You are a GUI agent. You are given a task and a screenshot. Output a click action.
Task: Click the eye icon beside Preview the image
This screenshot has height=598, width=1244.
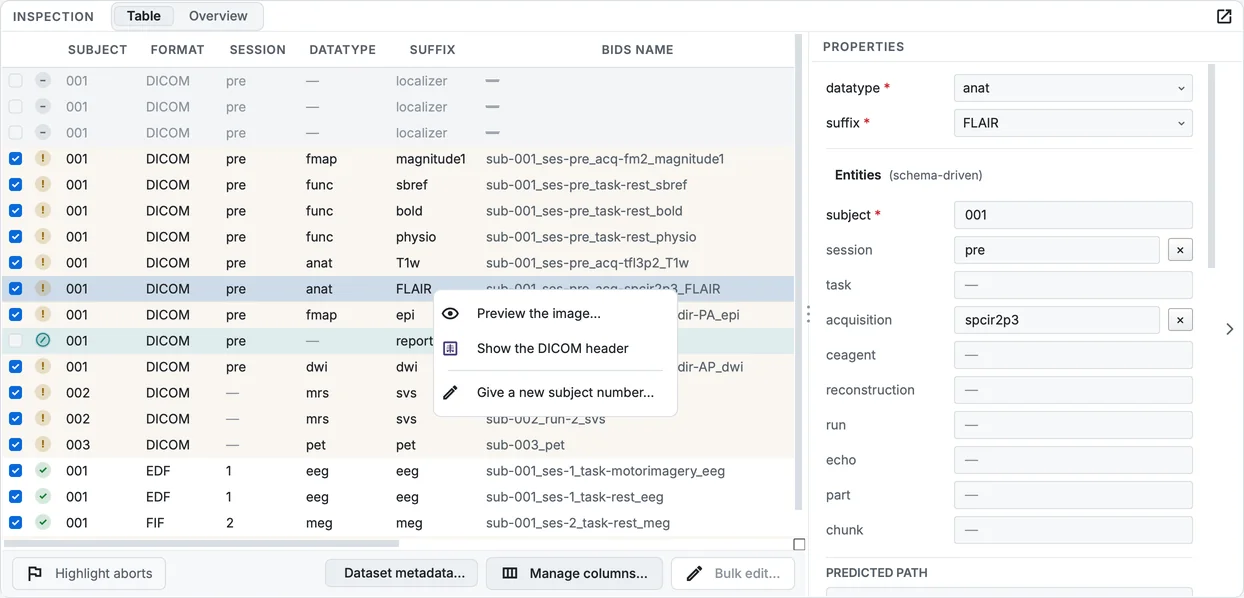coord(451,313)
